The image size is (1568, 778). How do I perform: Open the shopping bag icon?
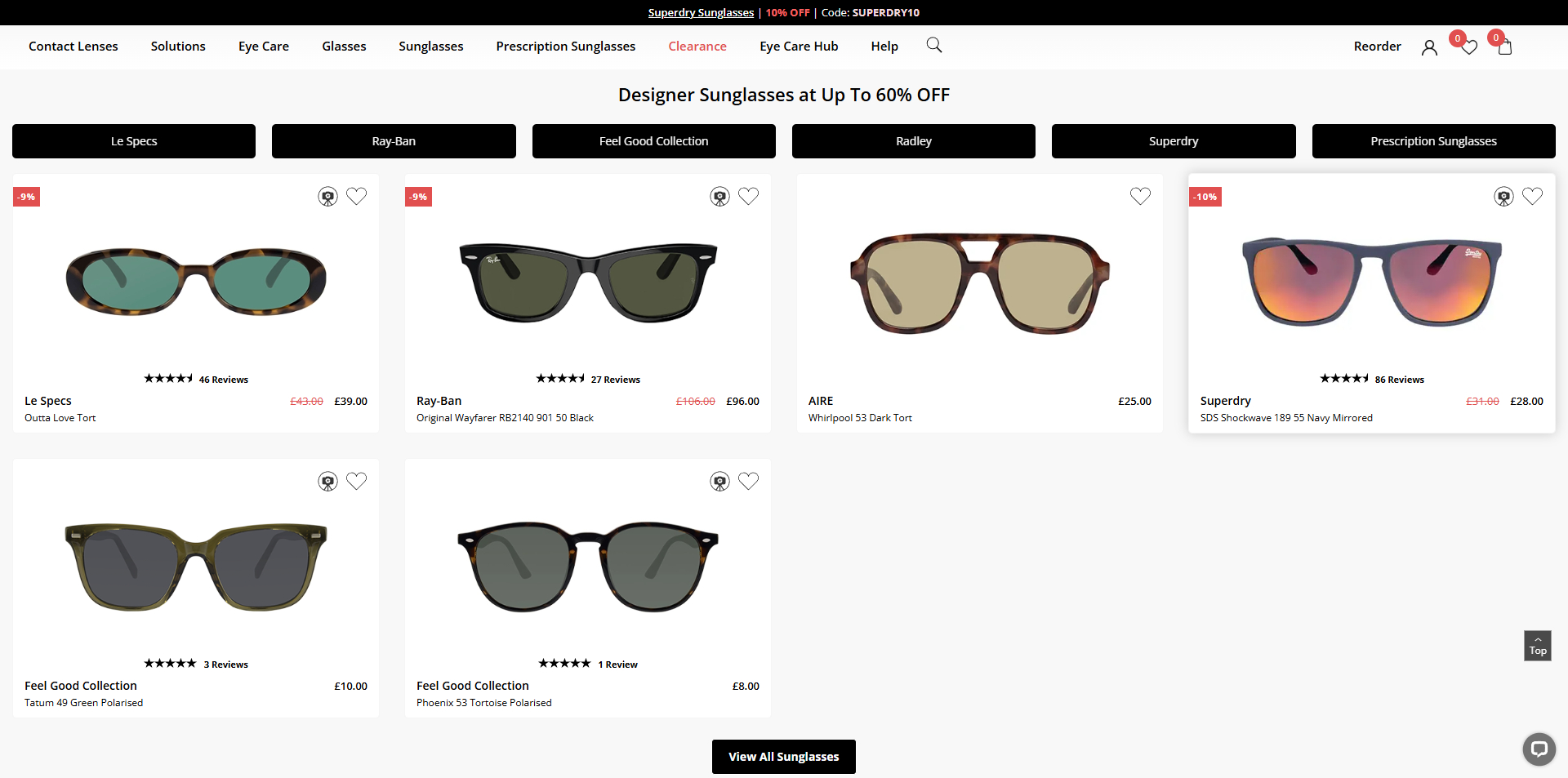point(1505,47)
